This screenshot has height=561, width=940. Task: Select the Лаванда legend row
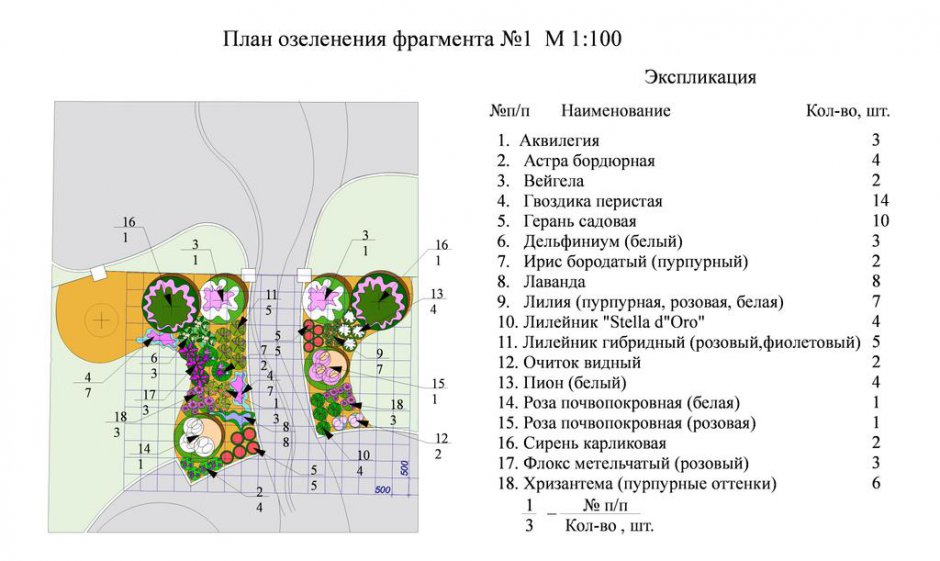click(551, 282)
